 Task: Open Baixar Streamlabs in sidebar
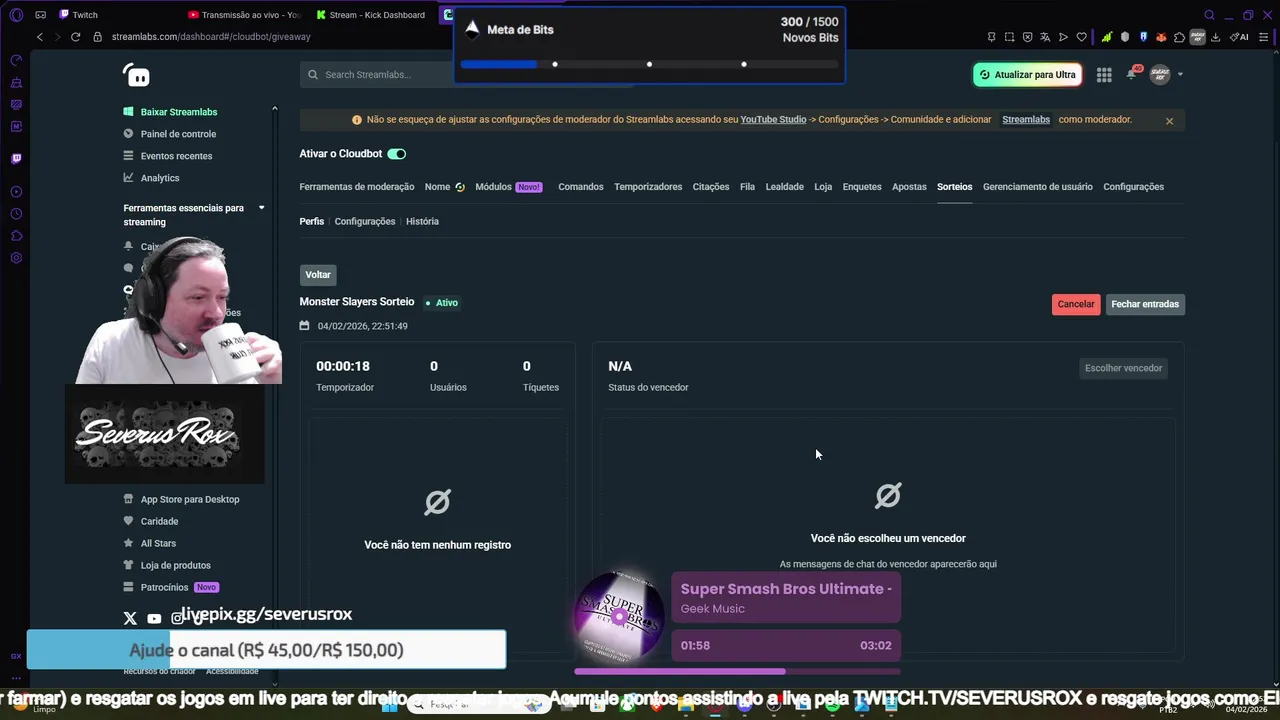[x=179, y=112]
